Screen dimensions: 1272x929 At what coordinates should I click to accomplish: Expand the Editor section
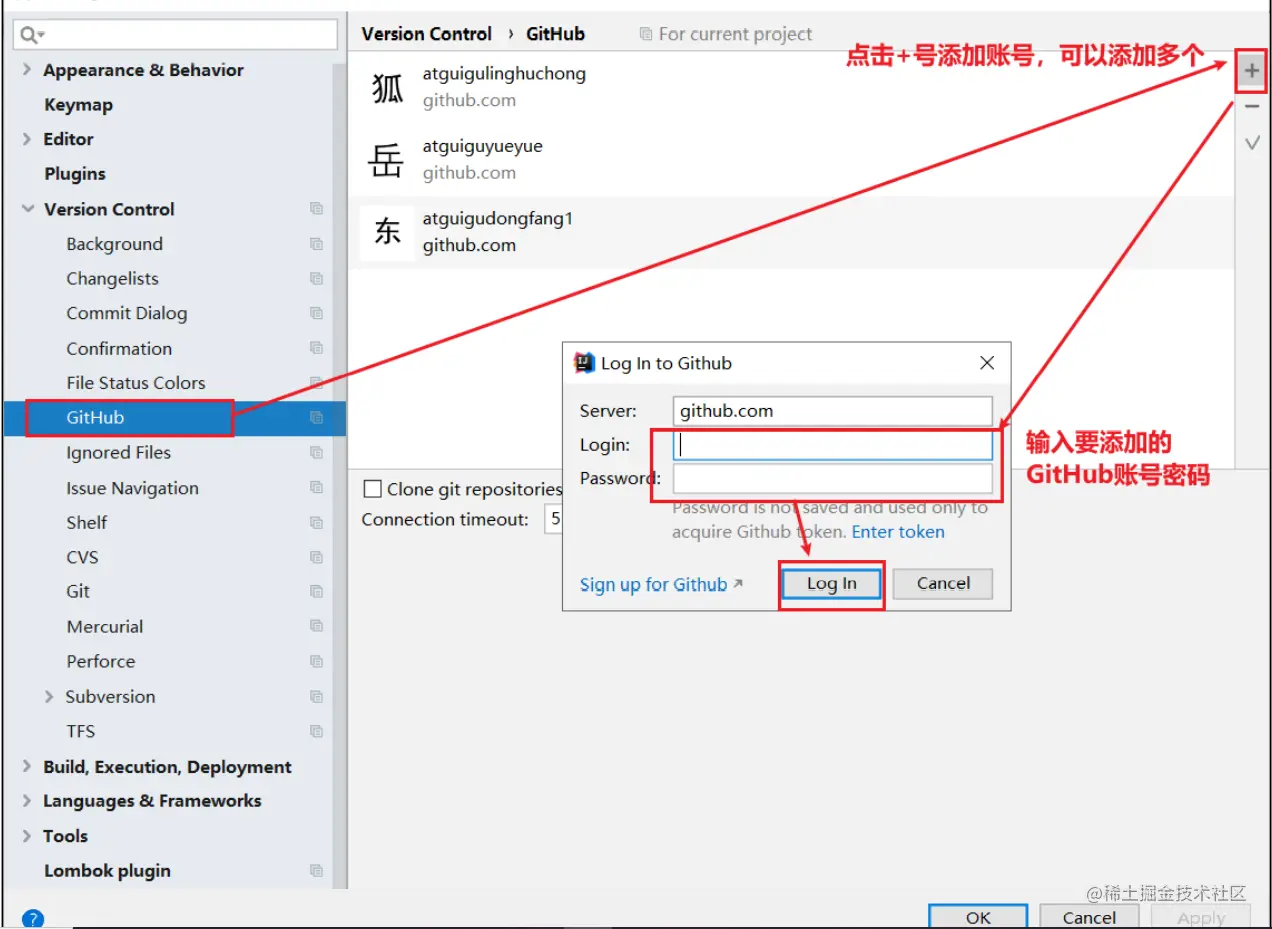27,139
